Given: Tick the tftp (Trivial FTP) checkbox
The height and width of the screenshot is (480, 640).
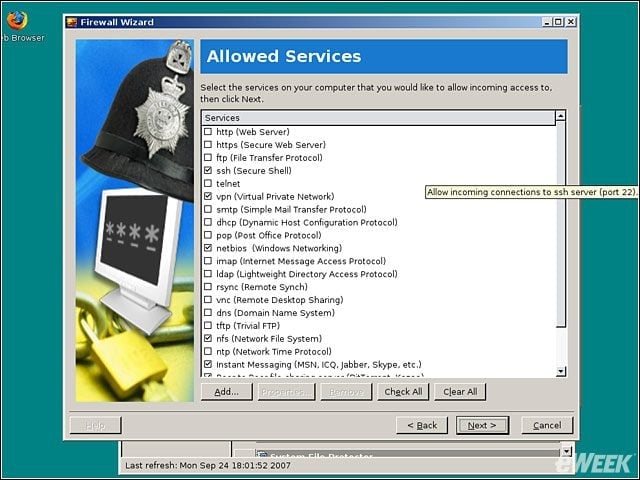Looking at the screenshot, I should 208,325.
